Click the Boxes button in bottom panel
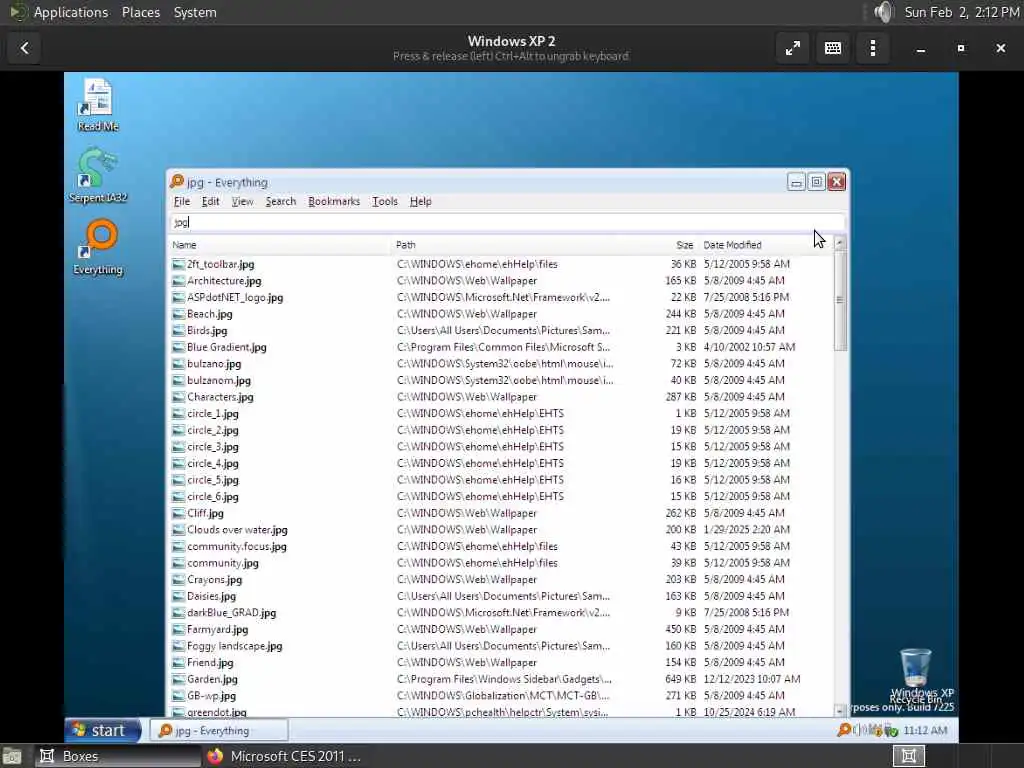Image resolution: width=1024 pixels, height=768 pixels. tap(118, 756)
